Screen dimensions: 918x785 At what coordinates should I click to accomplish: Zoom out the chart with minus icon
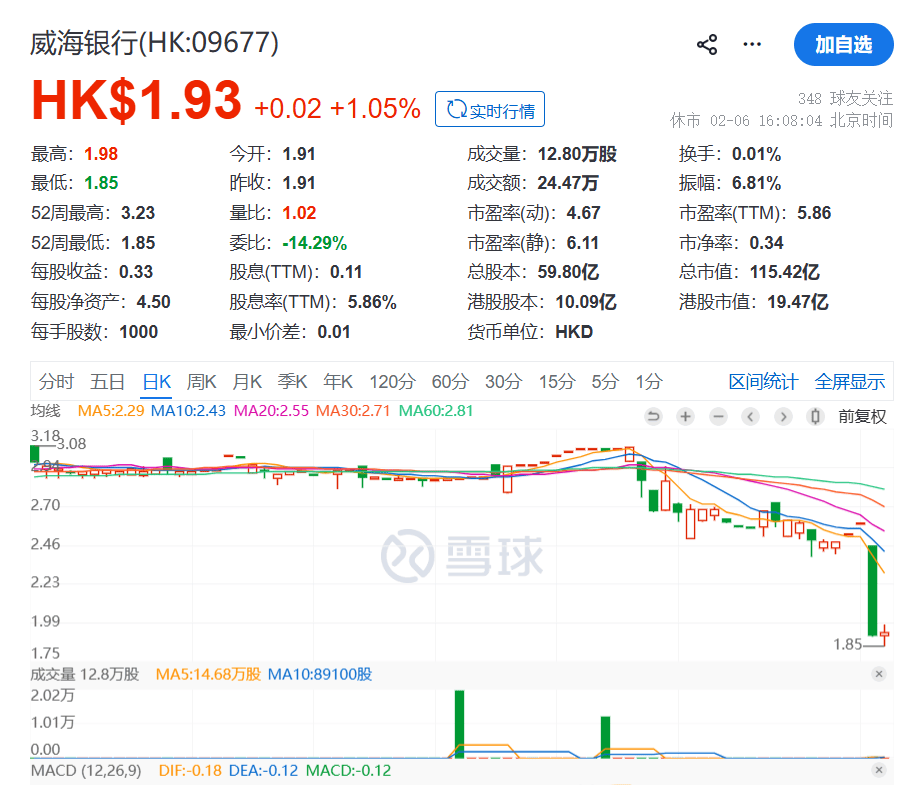[718, 417]
